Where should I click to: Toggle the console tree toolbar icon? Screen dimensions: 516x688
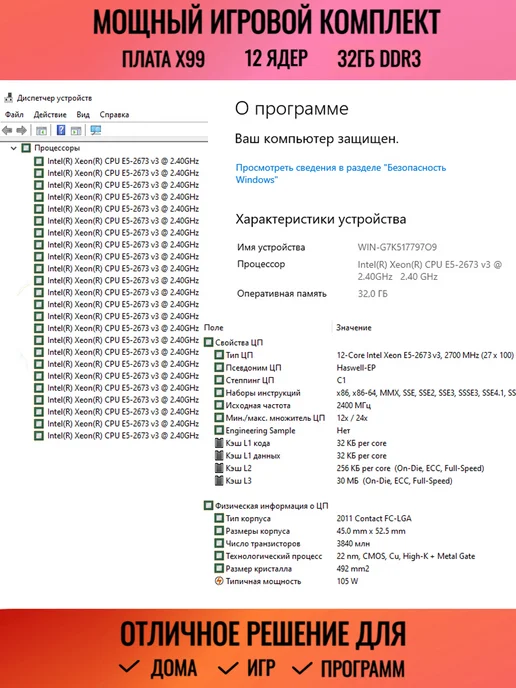41,130
